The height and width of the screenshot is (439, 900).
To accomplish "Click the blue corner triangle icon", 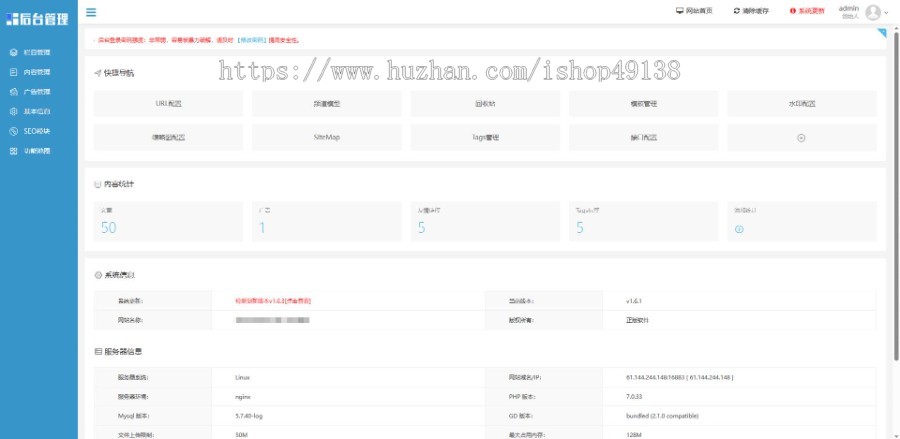I will click(x=882, y=33).
